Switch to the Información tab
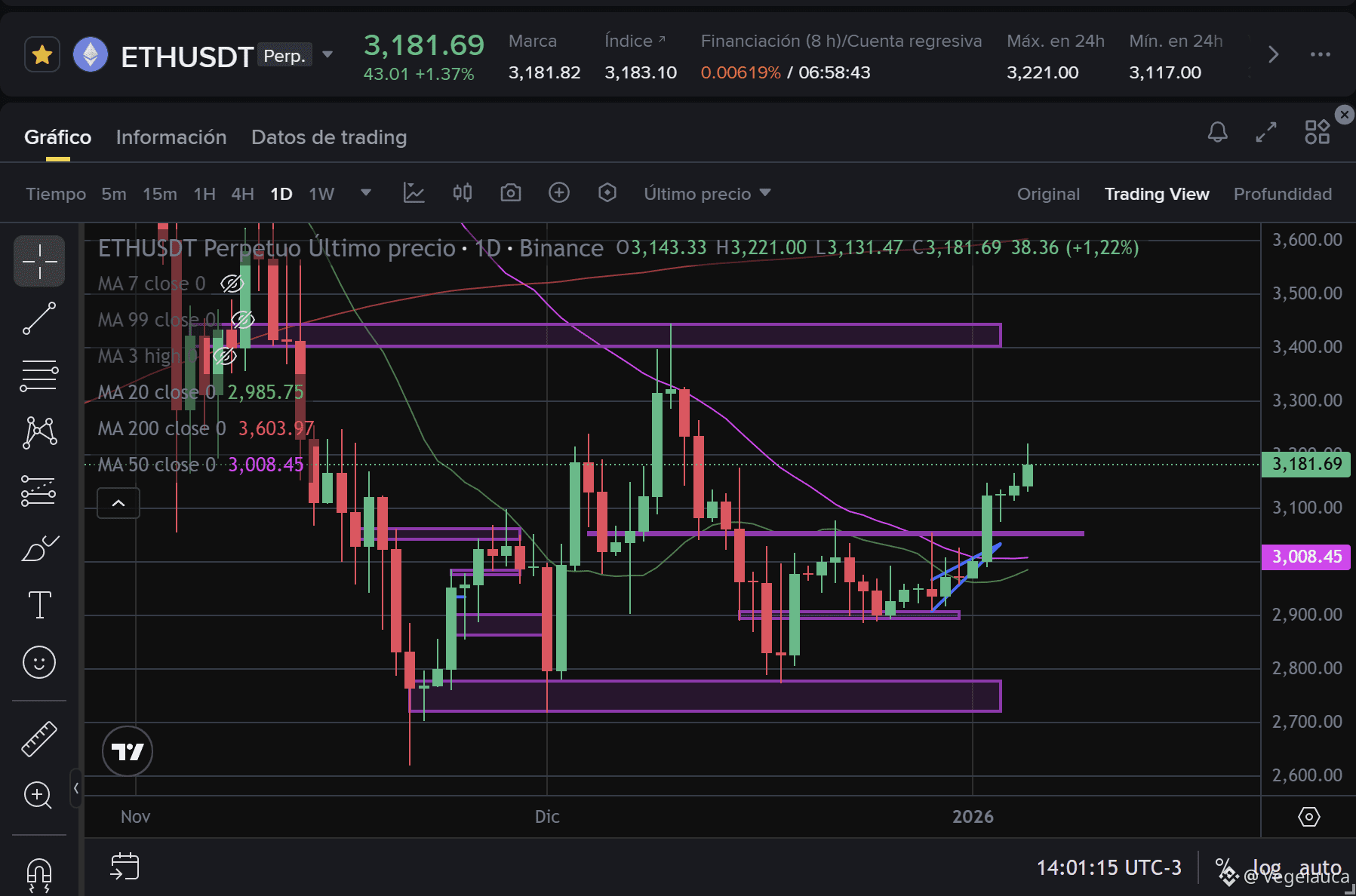1356x896 pixels. (x=171, y=137)
